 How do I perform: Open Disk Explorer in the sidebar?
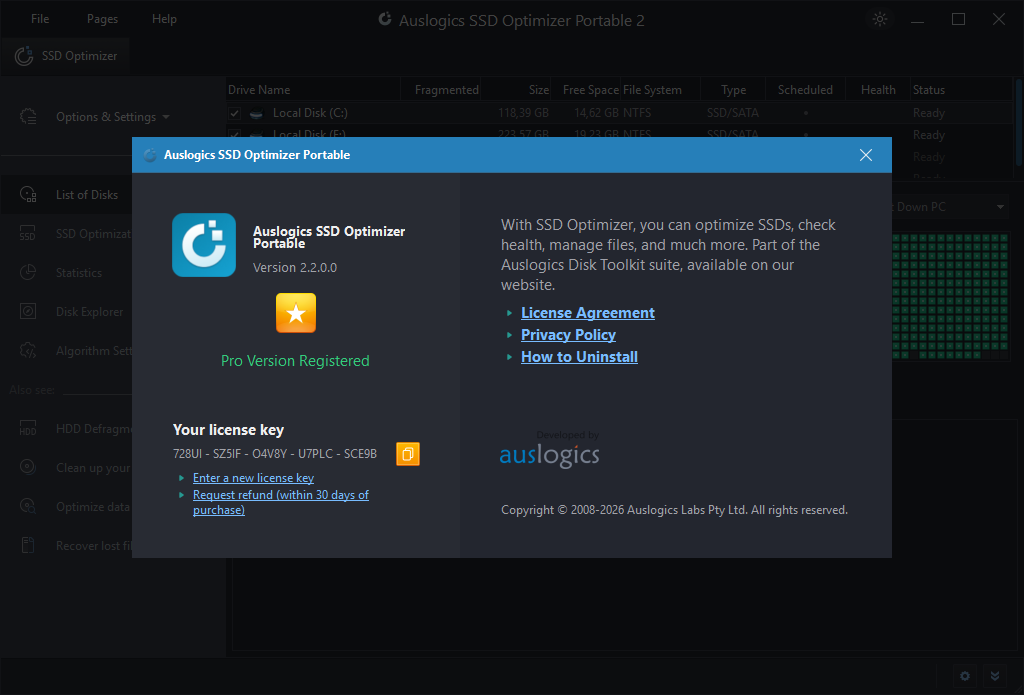(x=89, y=312)
